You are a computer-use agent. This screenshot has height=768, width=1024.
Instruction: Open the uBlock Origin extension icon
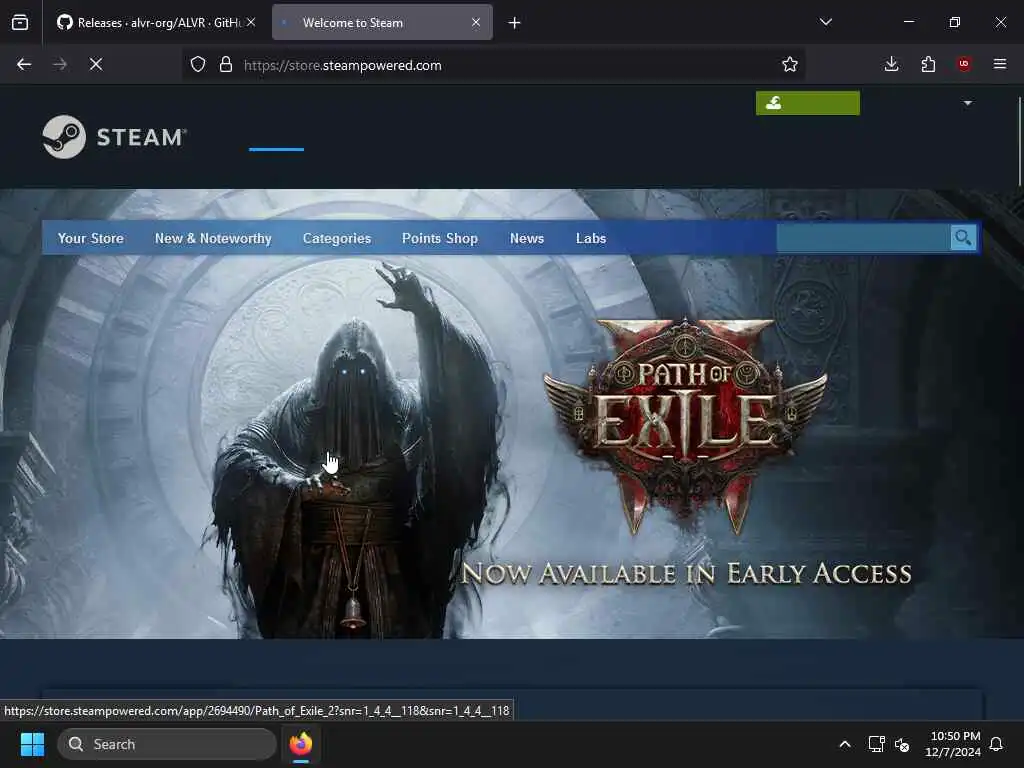tap(963, 64)
